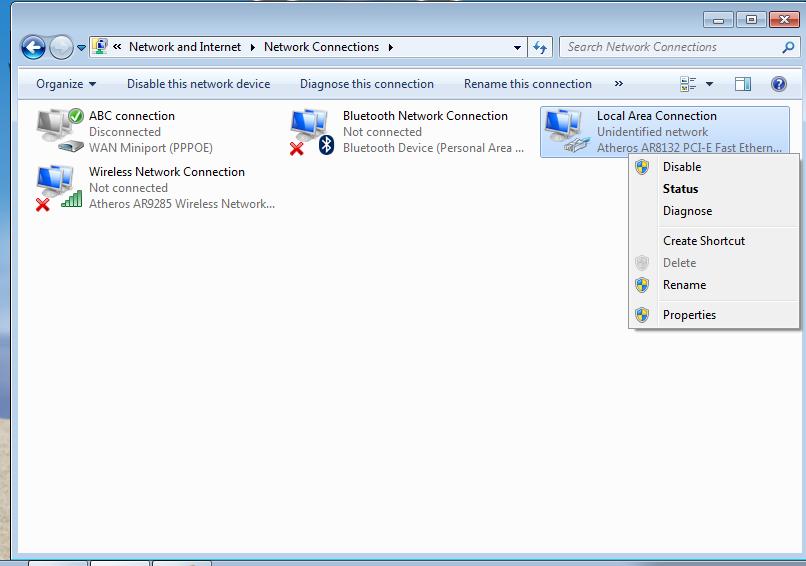The width and height of the screenshot is (806, 566).
Task: Open recent pages dropdown beside navigation arrows
Action: click(81, 48)
